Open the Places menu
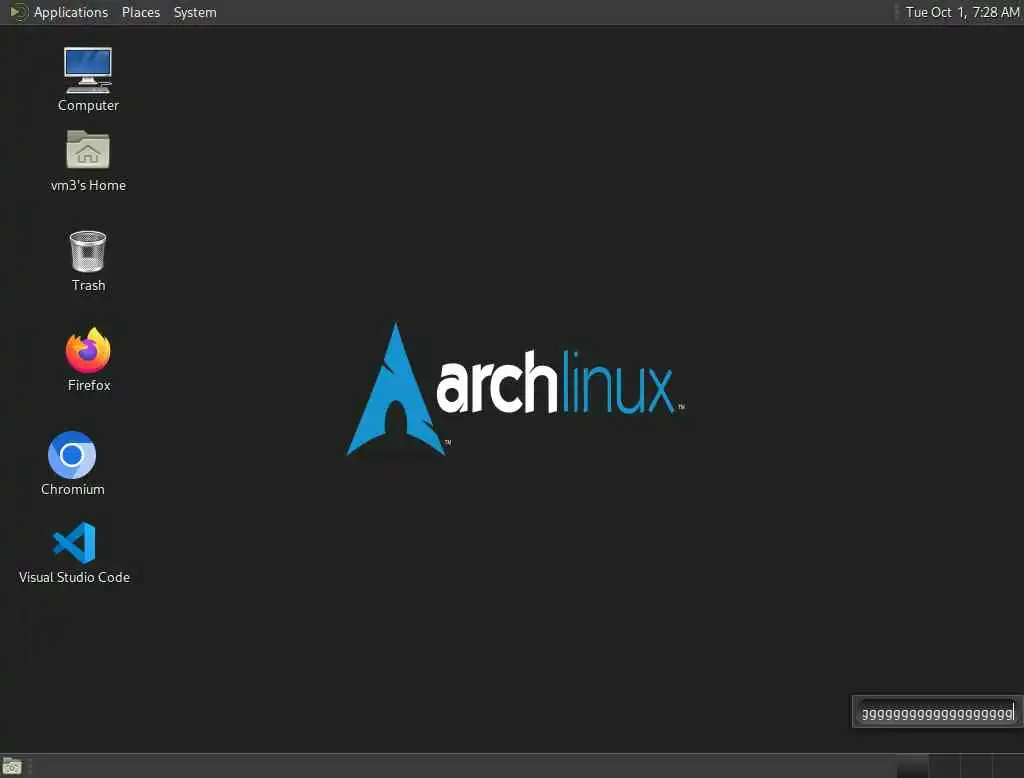1024x778 pixels. coord(140,12)
